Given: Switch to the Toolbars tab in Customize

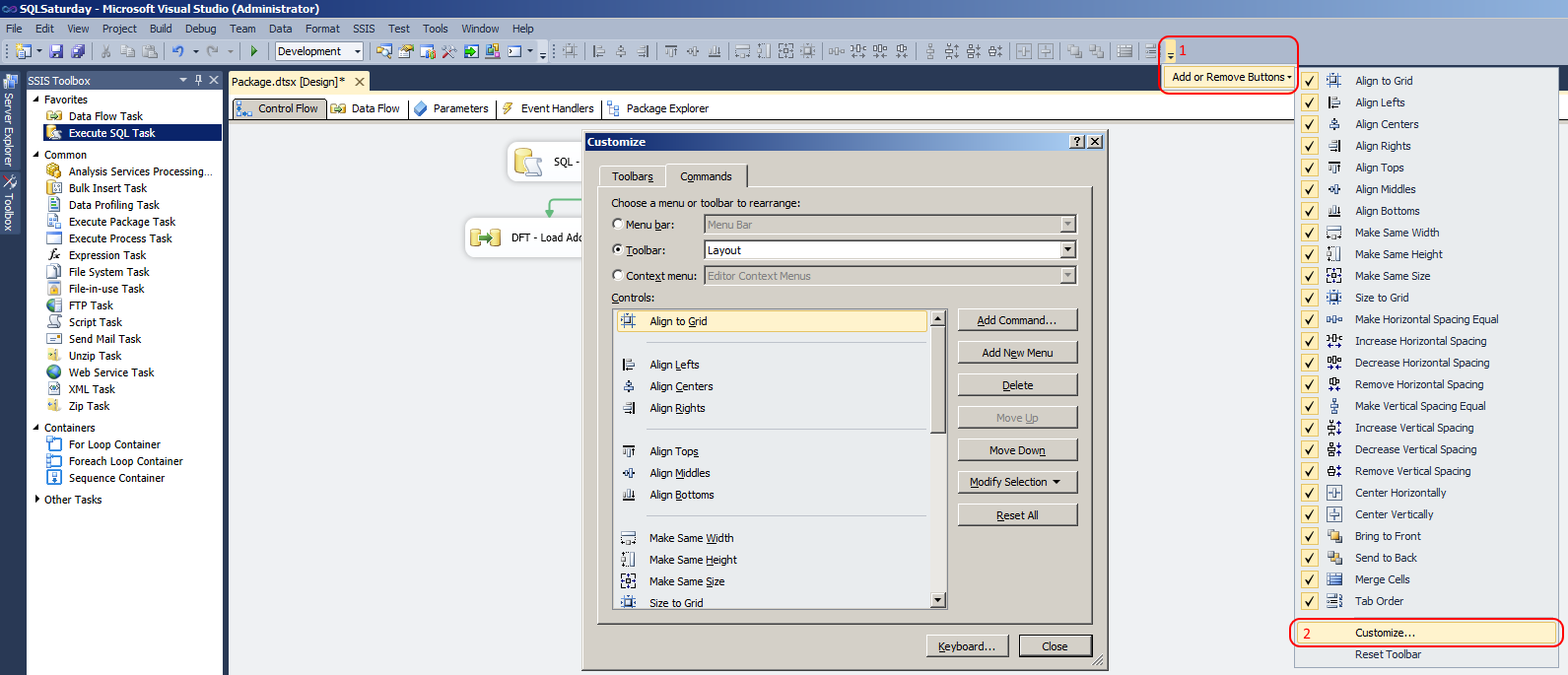Looking at the screenshot, I should (633, 176).
